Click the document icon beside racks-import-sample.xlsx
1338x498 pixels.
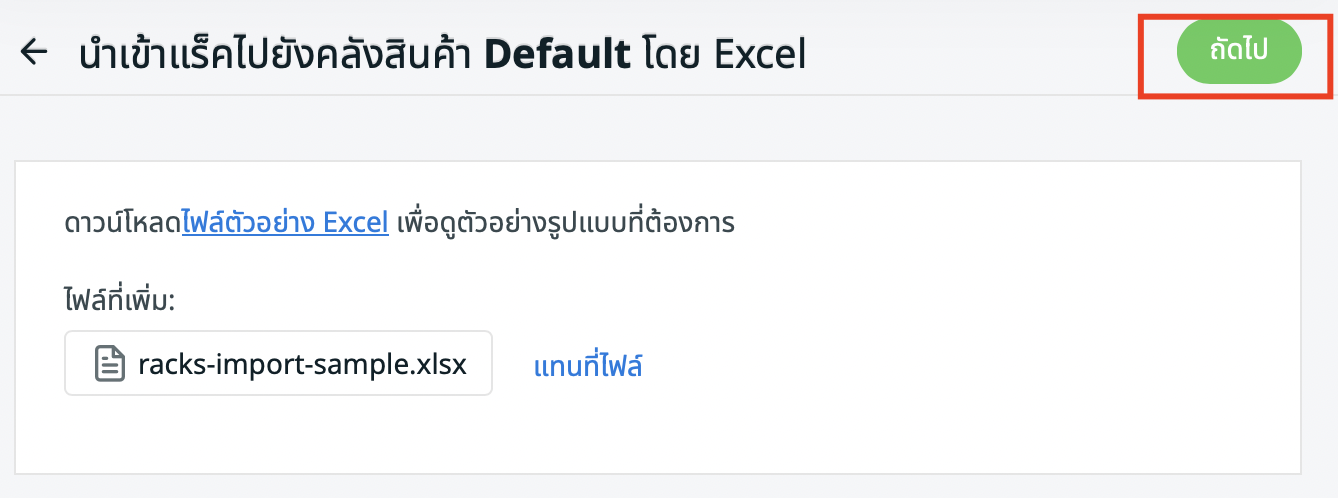(109, 363)
